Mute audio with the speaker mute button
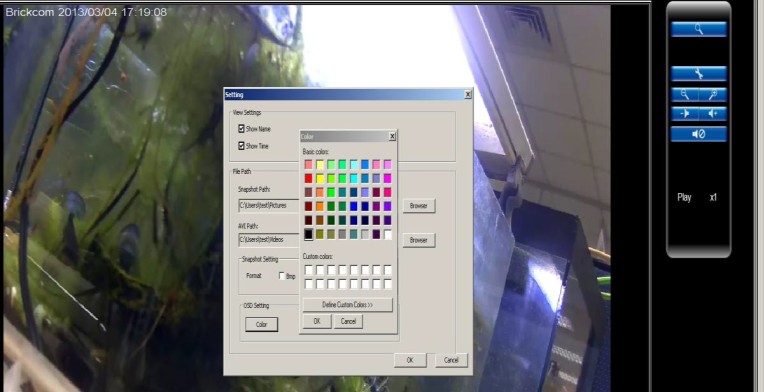Viewport: 764px width, 392px height. point(698,134)
